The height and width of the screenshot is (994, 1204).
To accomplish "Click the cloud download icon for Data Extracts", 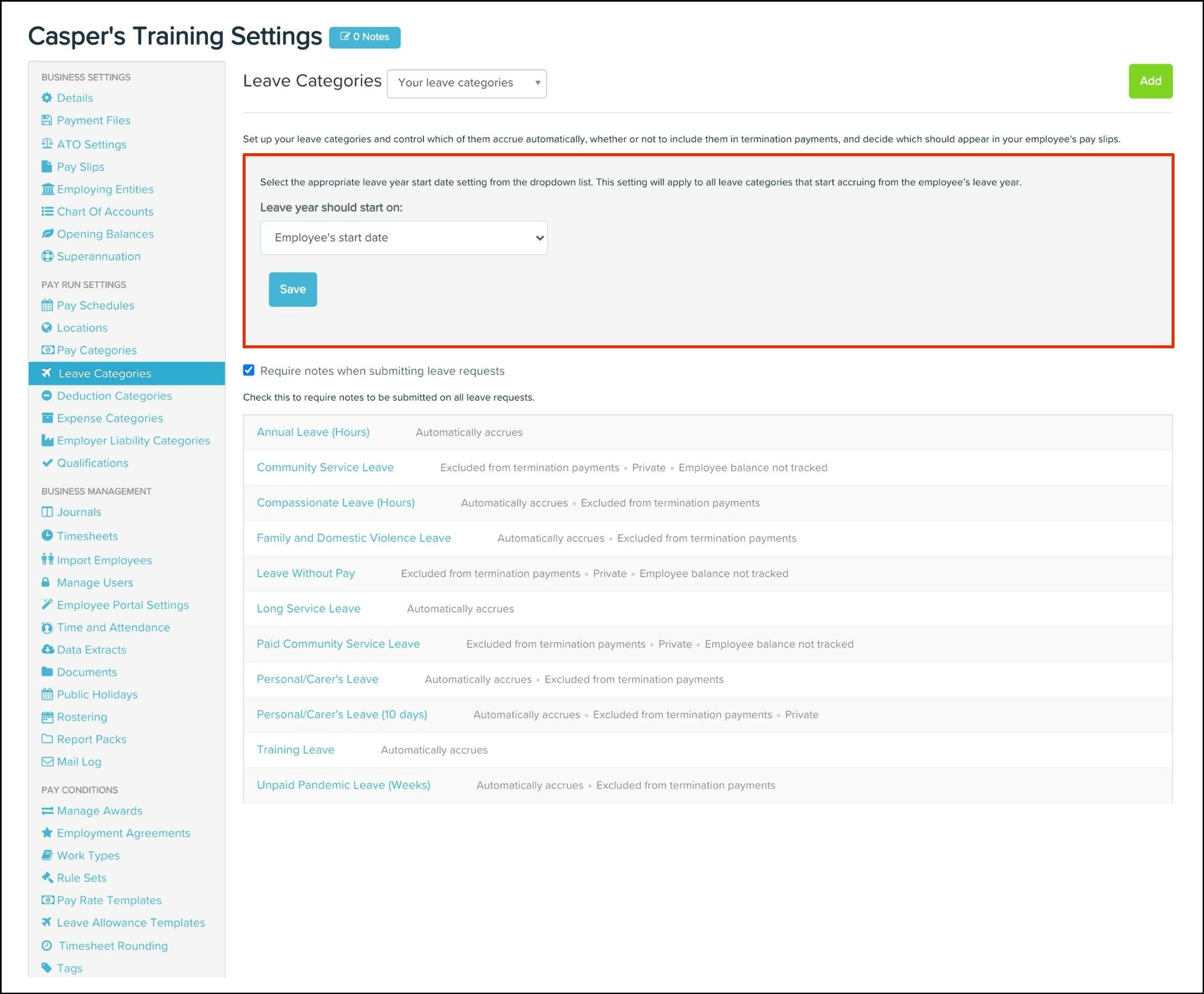I will tap(47, 650).
